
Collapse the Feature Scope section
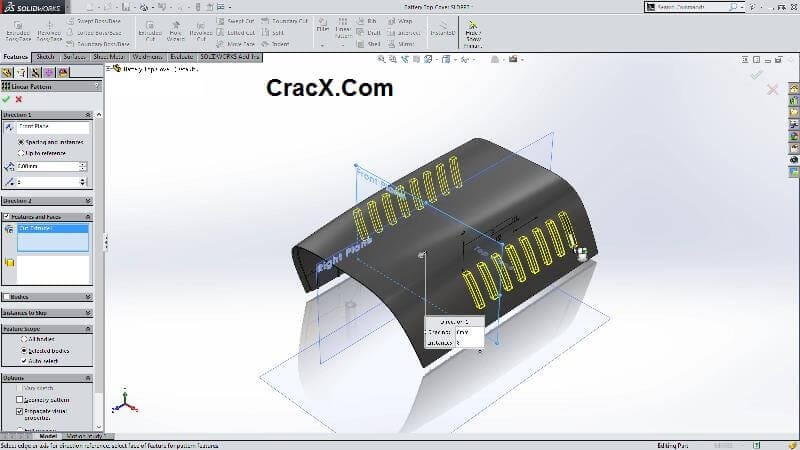[x=88, y=329]
